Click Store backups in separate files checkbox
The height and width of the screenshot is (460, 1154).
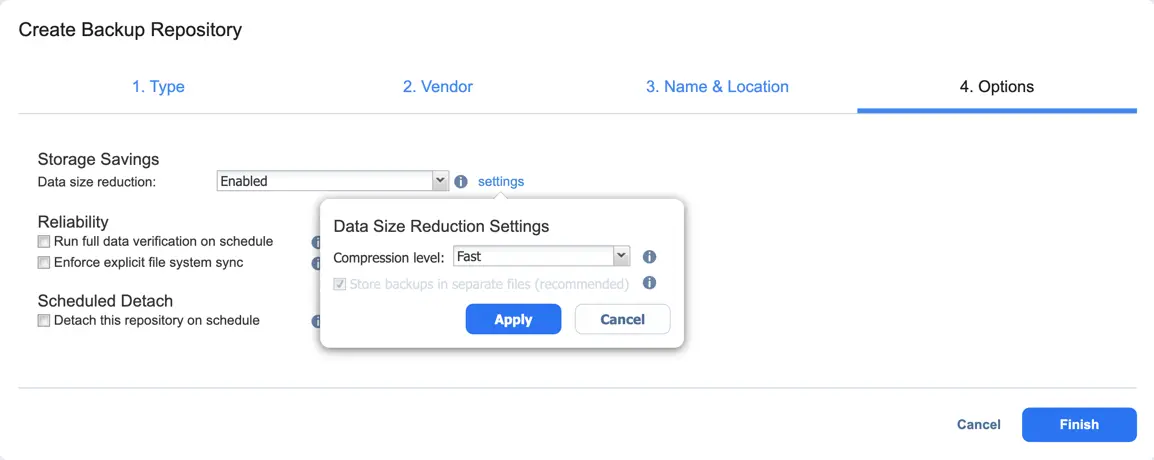340,283
